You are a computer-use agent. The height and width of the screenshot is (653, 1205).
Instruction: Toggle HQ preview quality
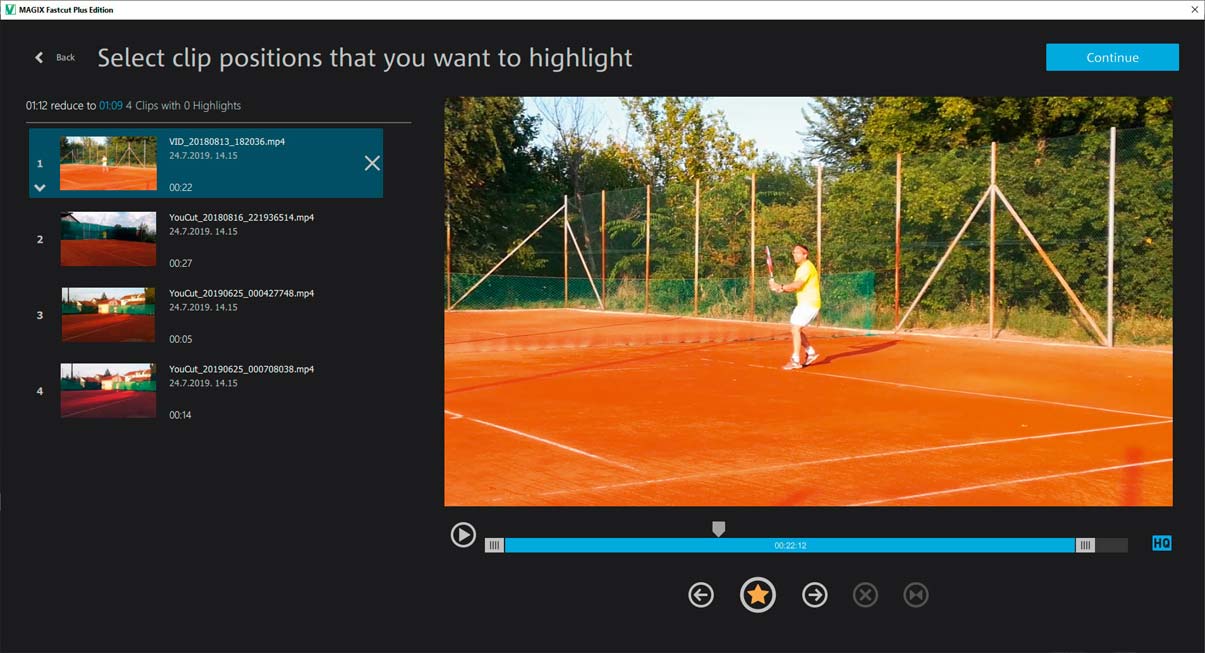1161,543
